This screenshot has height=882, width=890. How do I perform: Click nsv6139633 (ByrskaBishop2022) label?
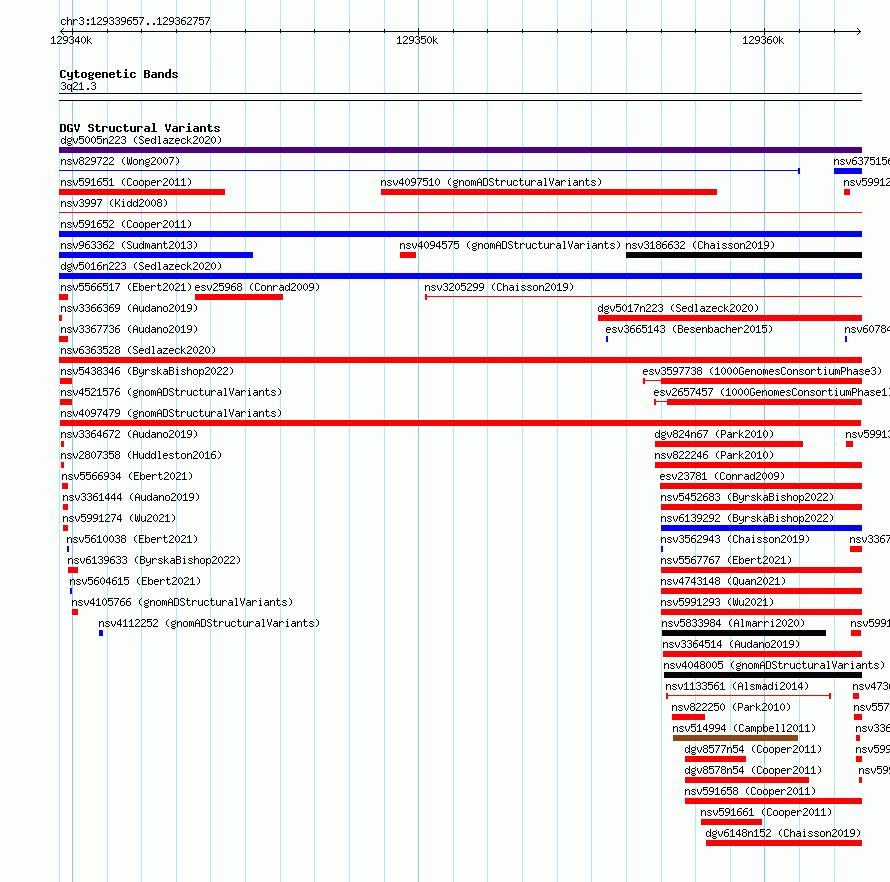[154, 560]
